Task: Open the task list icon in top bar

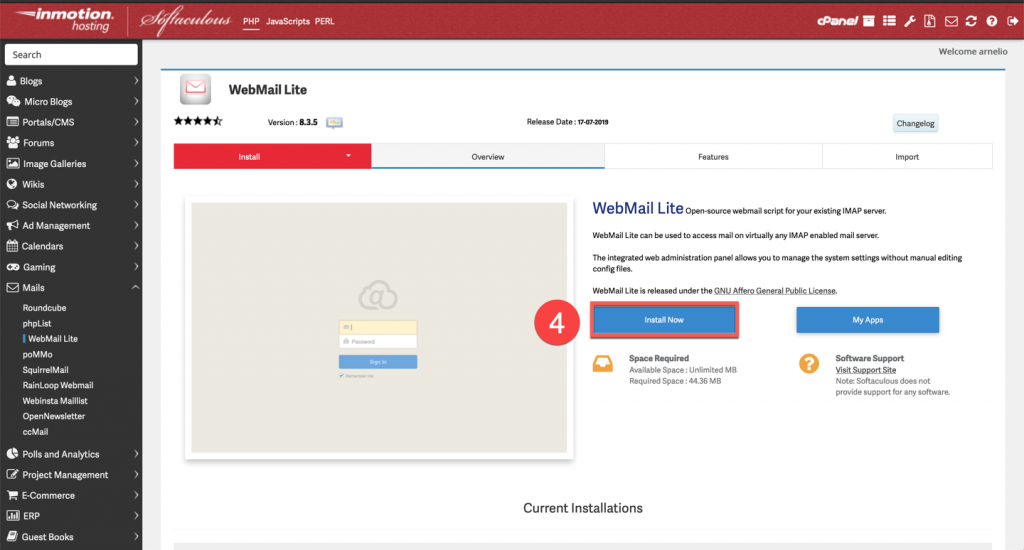Action: click(889, 21)
